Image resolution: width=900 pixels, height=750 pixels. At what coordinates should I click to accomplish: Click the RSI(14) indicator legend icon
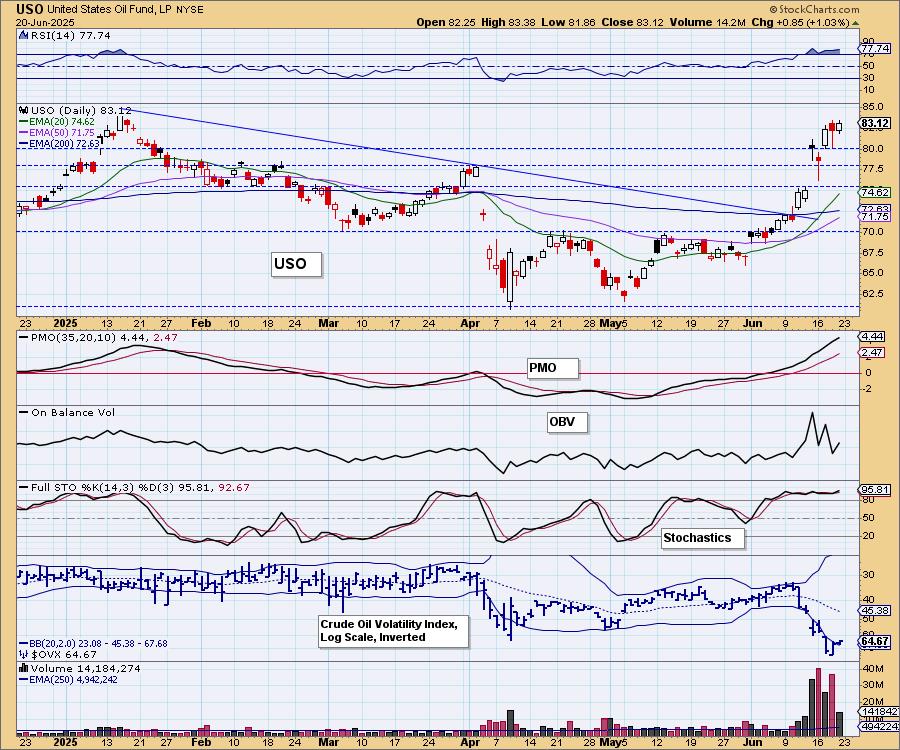click(23, 36)
